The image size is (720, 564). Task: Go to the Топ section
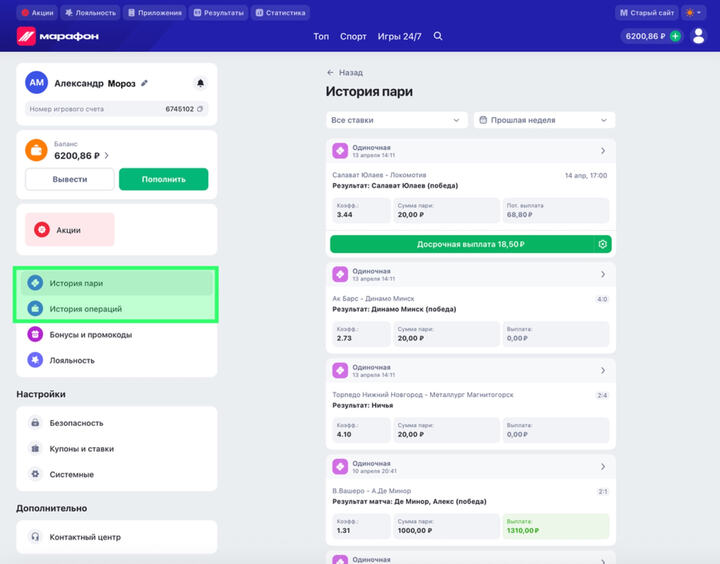pos(321,36)
